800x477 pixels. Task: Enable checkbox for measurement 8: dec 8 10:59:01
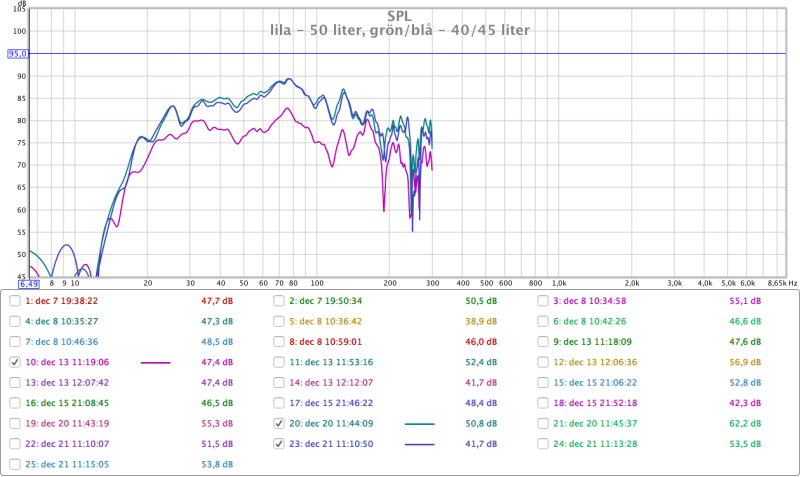[279, 342]
